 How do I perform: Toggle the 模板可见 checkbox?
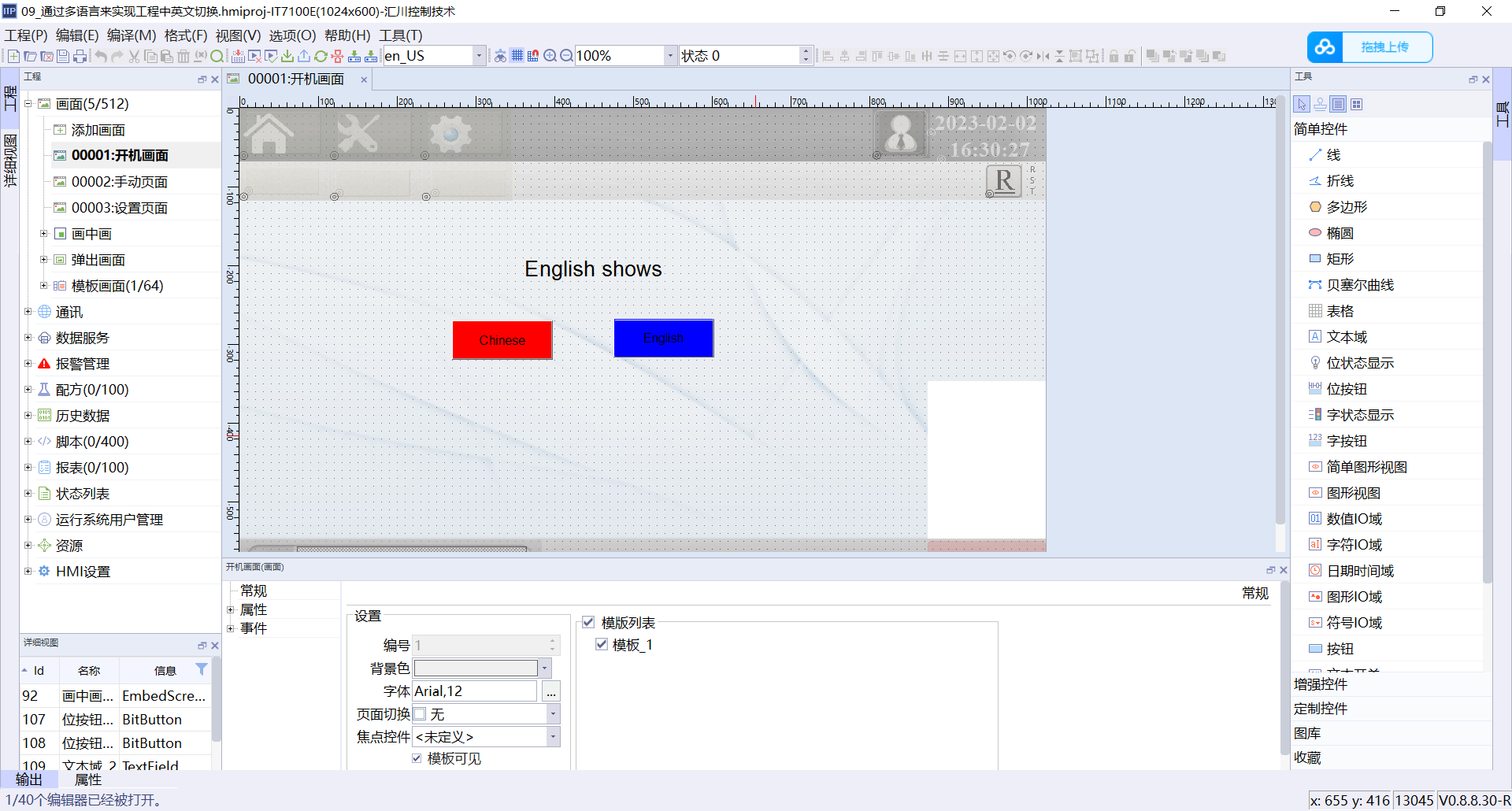pyautogui.click(x=417, y=758)
